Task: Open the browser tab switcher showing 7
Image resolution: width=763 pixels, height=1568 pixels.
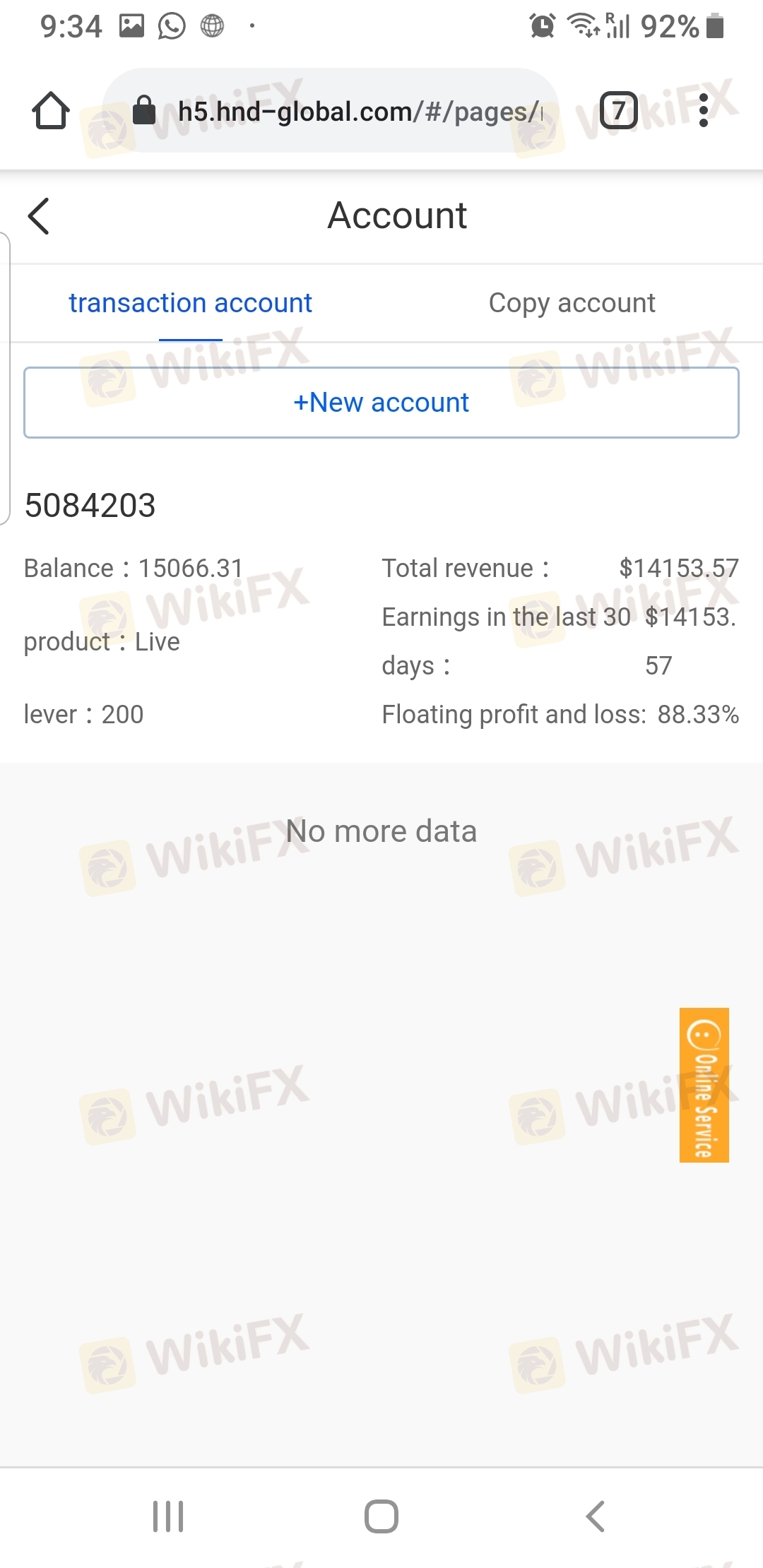Action: 618,110
